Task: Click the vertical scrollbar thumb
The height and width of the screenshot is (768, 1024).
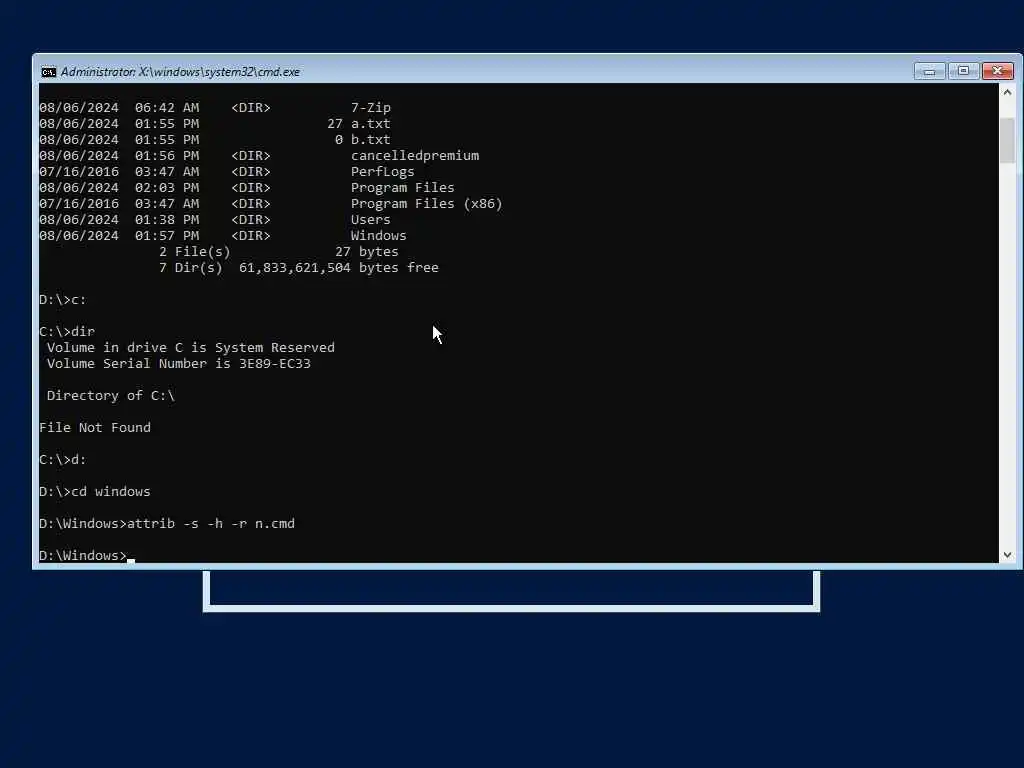Action: [1007, 140]
